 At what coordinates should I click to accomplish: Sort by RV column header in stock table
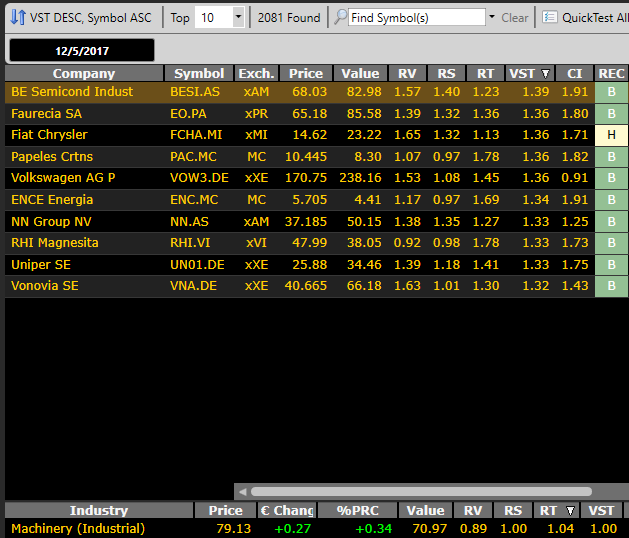[407, 73]
